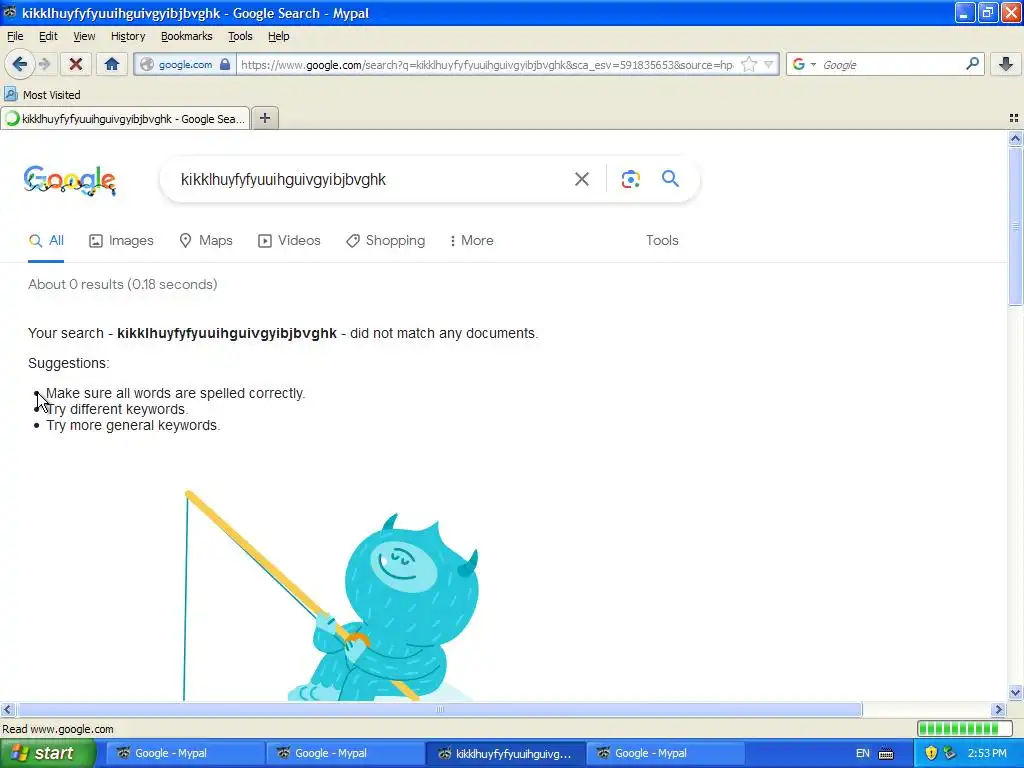Click the yellow security shield tray icon
The width and height of the screenshot is (1024, 768).
coord(931,754)
